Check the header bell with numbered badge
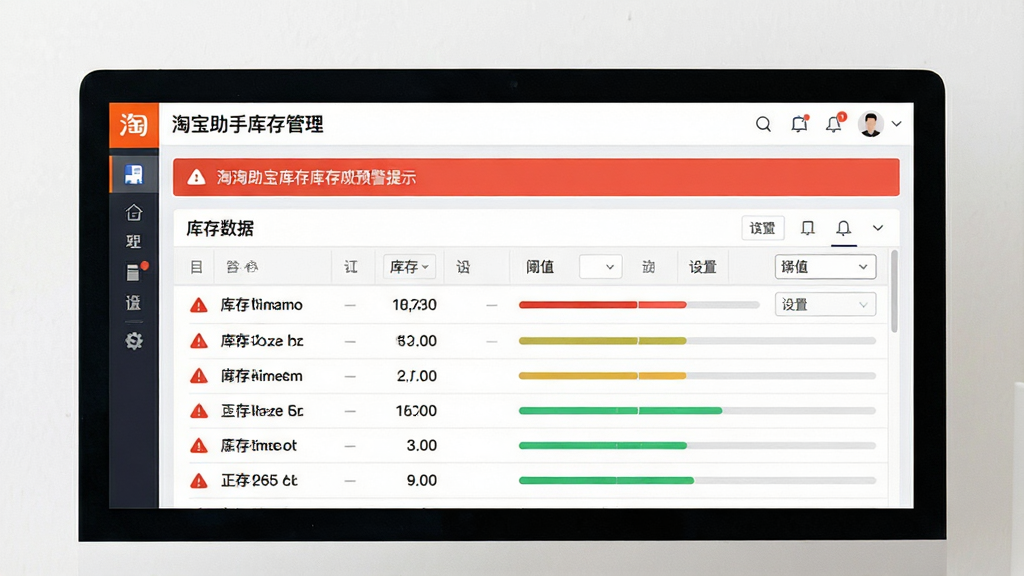Viewport: 1024px width, 576px height. (x=835, y=123)
